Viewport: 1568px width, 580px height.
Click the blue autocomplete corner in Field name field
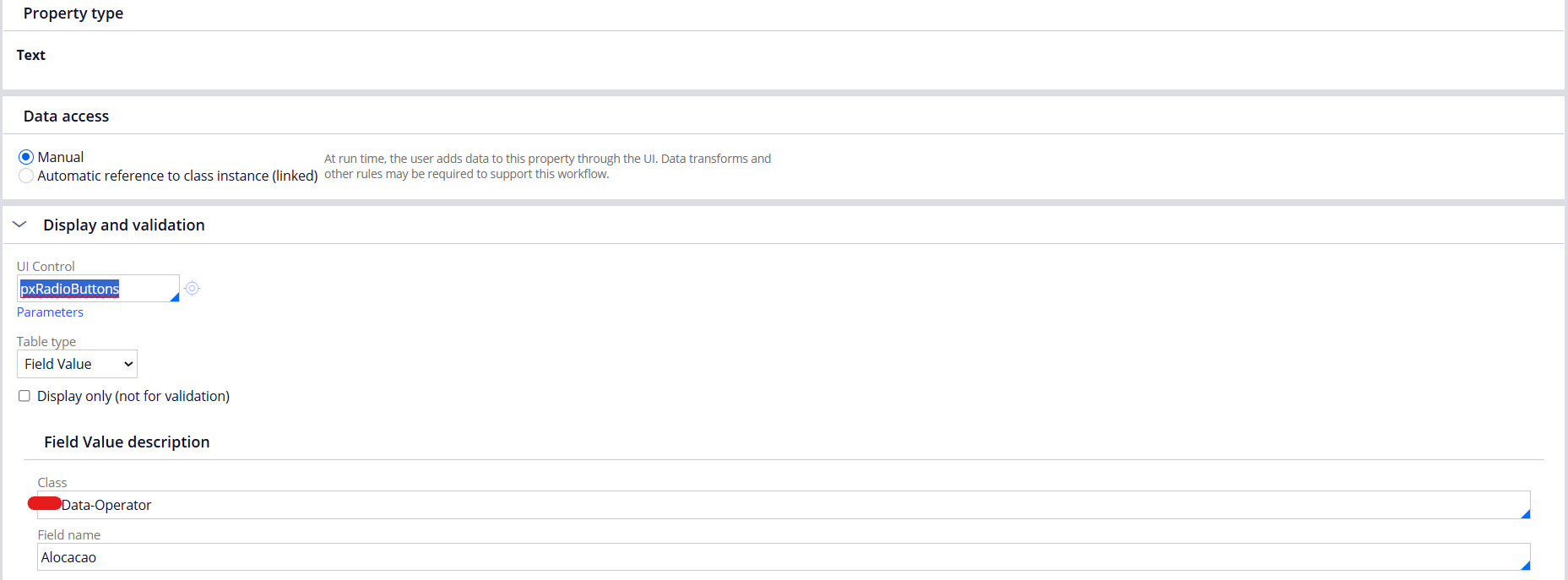click(1525, 566)
